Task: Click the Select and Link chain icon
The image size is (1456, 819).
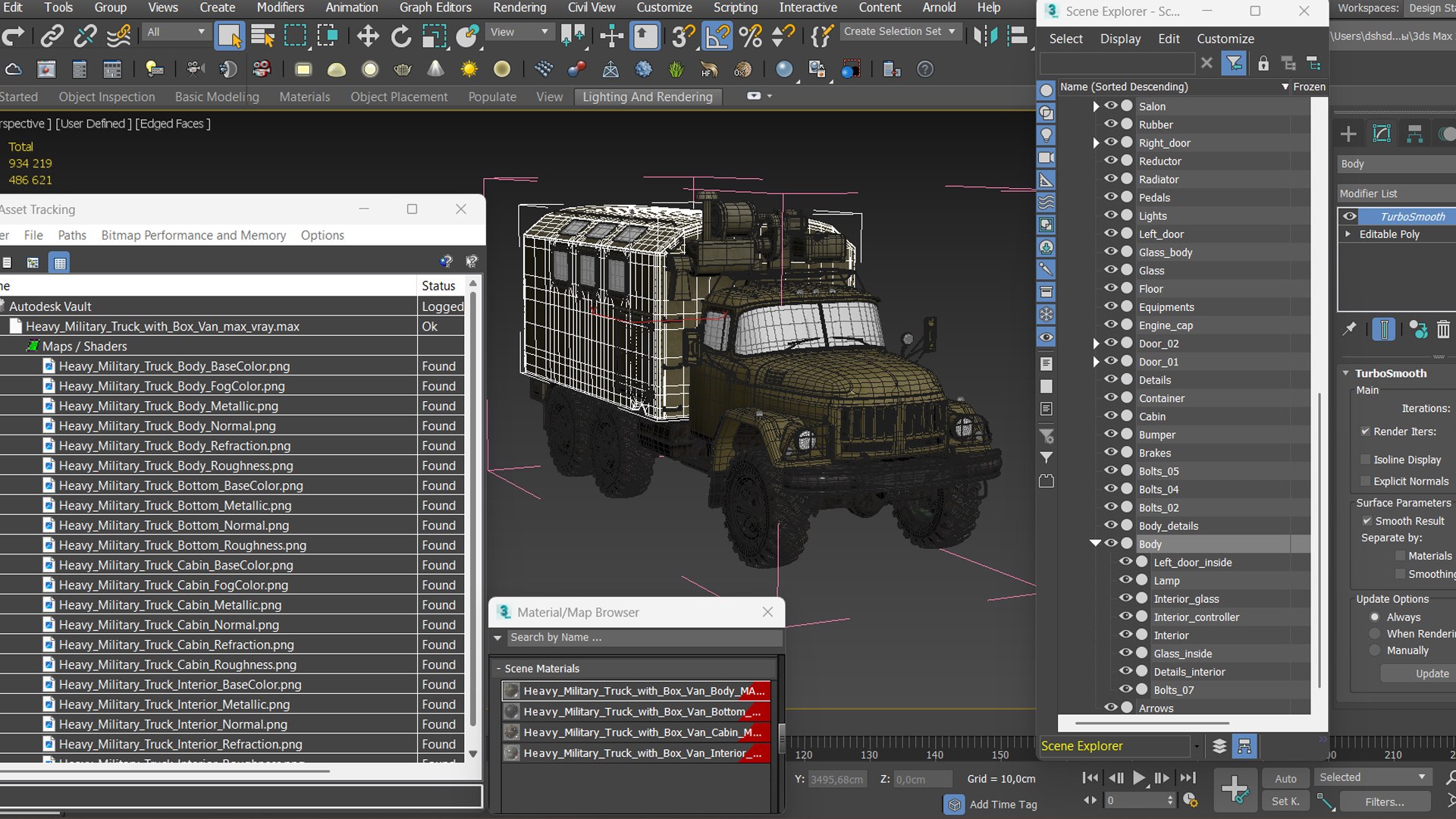Action: pos(52,36)
